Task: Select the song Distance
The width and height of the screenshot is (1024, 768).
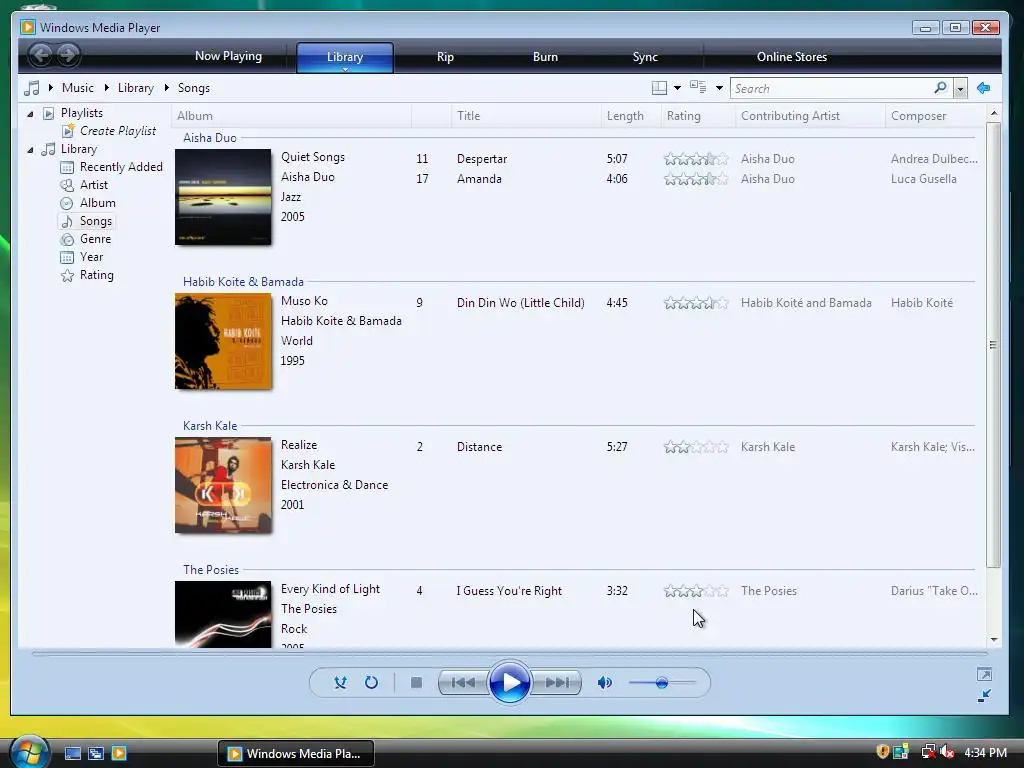Action: coord(479,447)
